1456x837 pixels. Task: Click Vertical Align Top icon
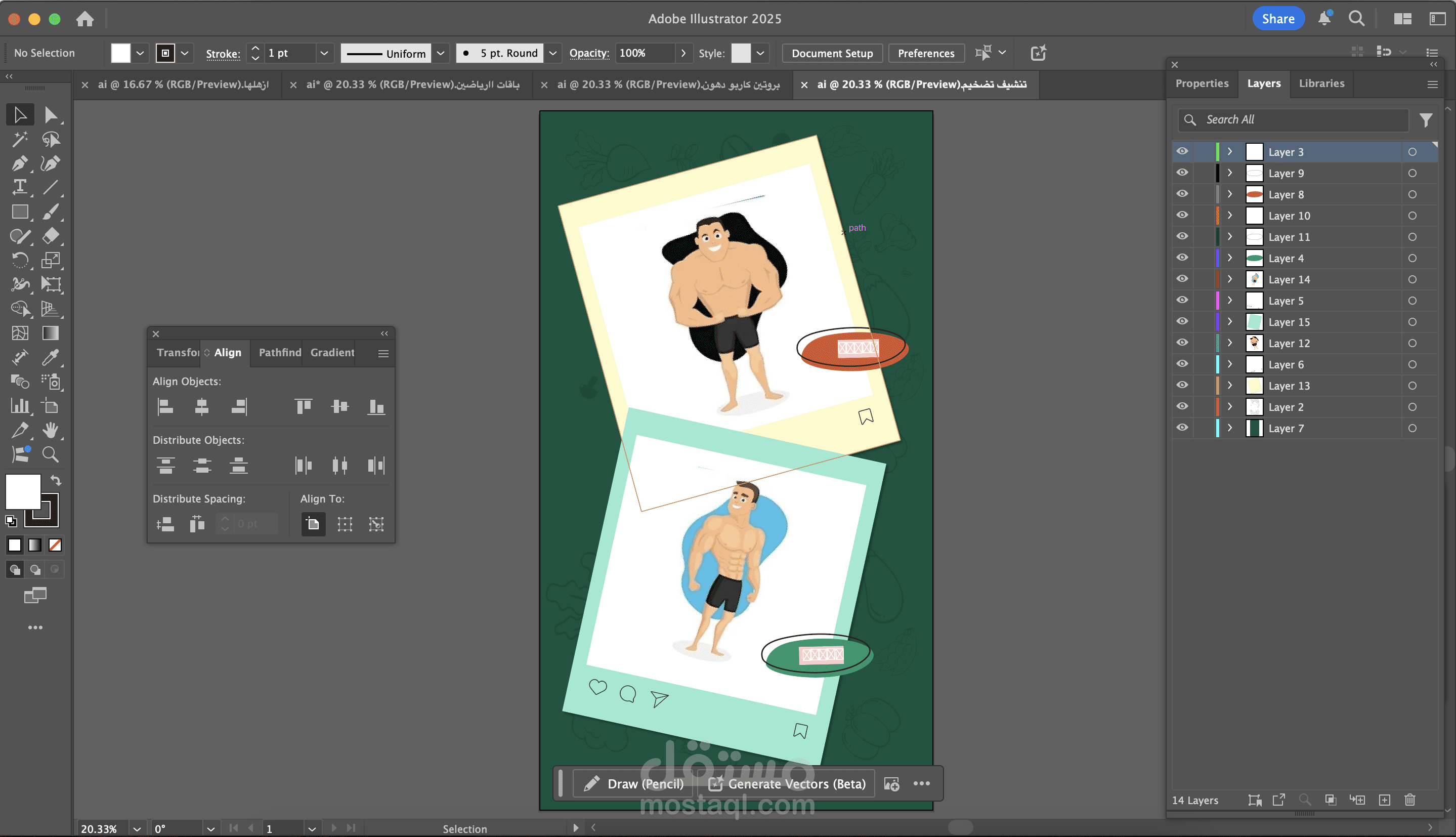click(304, 407)
